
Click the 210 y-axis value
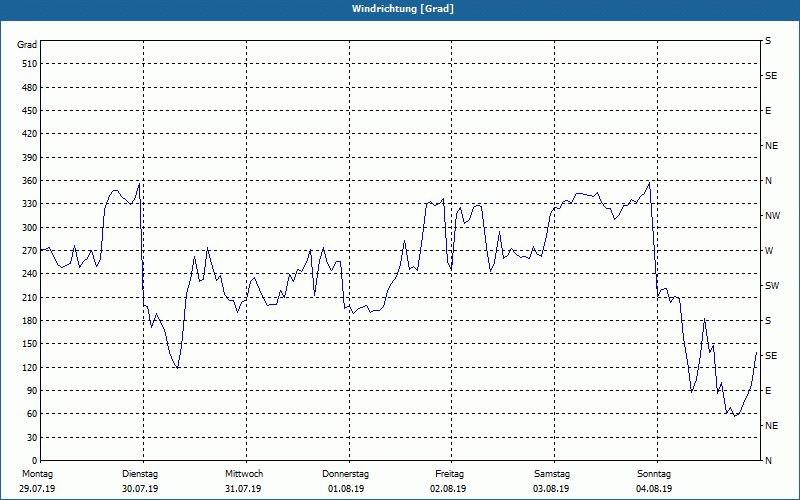30,297
